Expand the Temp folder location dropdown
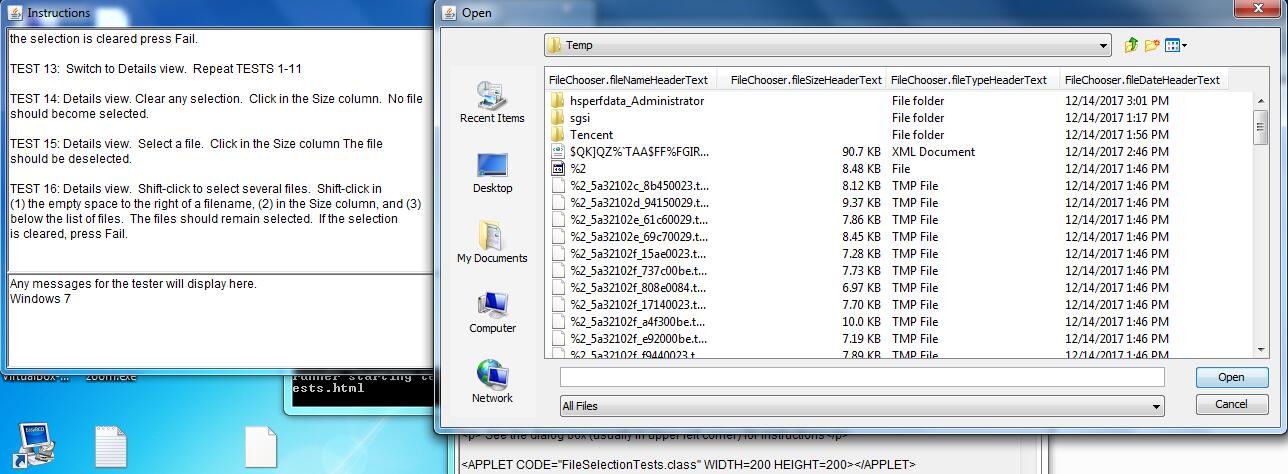The height and width of the screenshot is (474, 1288). coord(1103,46)
